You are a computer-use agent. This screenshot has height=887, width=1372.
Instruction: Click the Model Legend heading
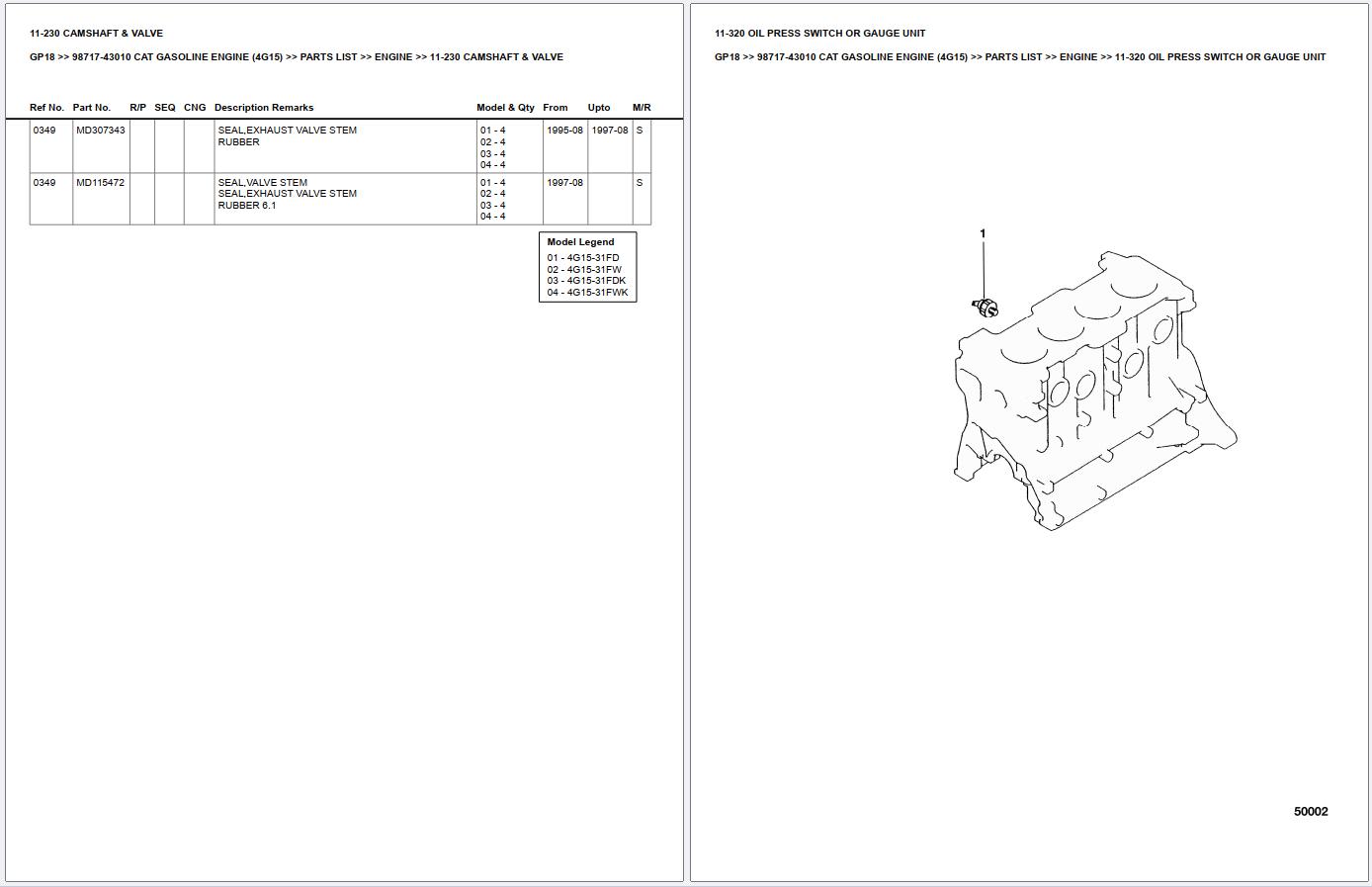pyautogui.click(x=580, y=242)
